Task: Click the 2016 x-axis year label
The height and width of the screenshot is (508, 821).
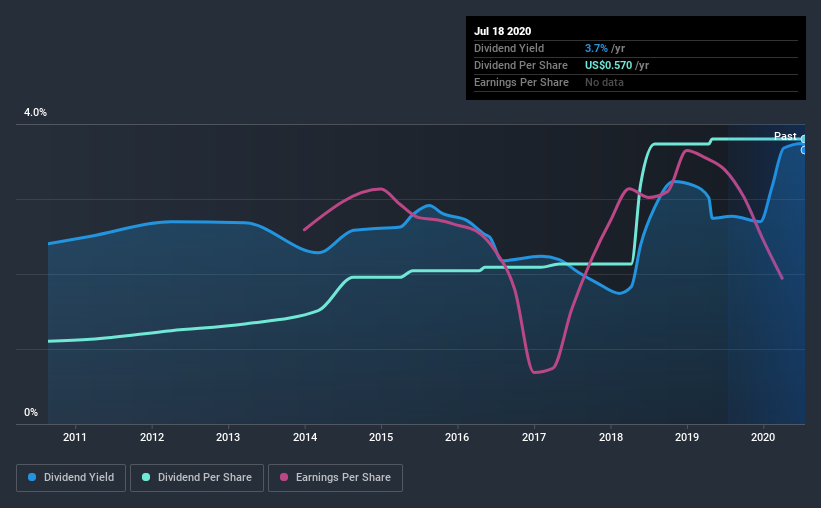Action: pyautogui.click(x=457, y=437)
